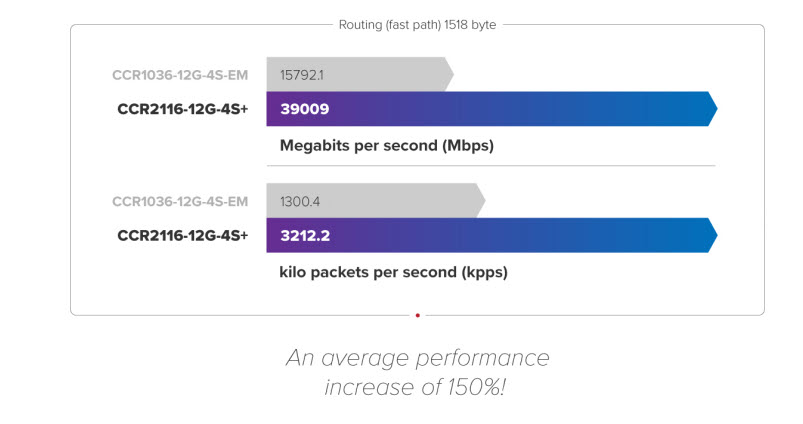Viewport: 803px width, 424px height.
Task: Click the 15792.1 value text
Action: coord(302,75)
